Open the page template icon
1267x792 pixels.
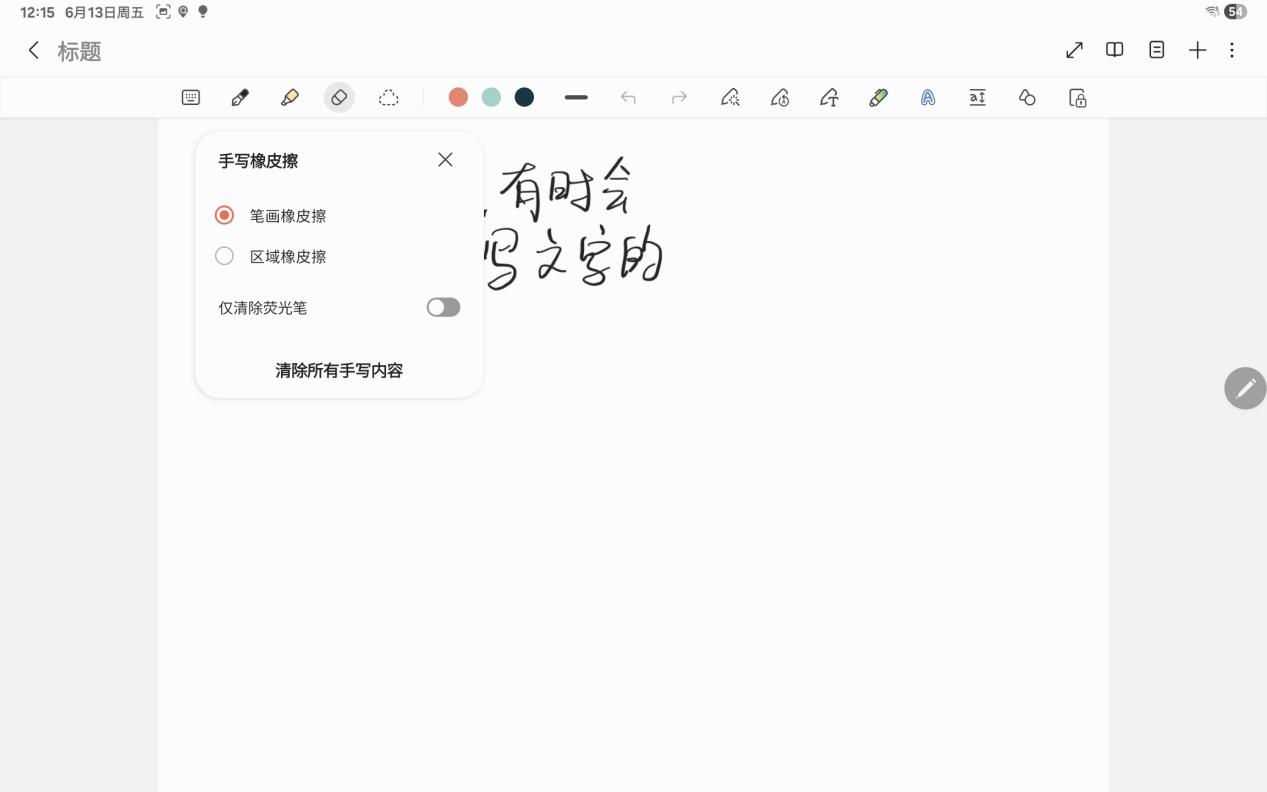tap(1156, 50)
